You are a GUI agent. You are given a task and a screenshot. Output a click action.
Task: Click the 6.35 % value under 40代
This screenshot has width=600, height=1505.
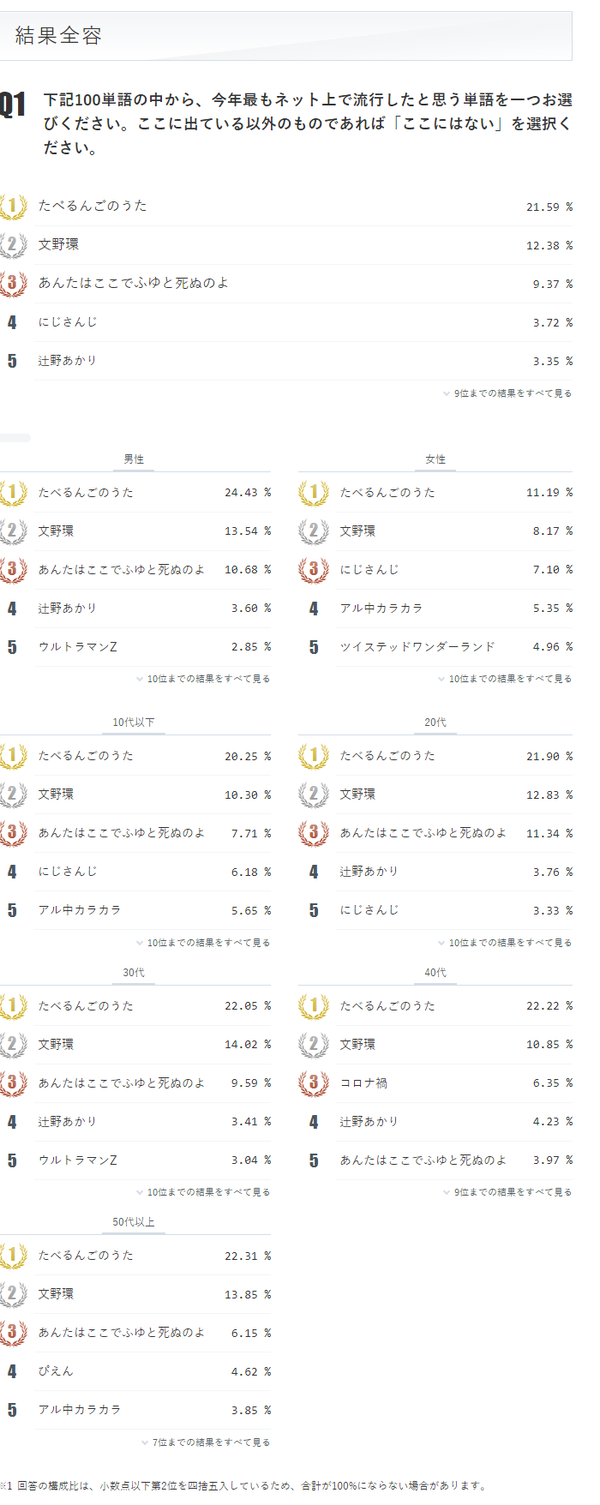[x=553, y=1083]
